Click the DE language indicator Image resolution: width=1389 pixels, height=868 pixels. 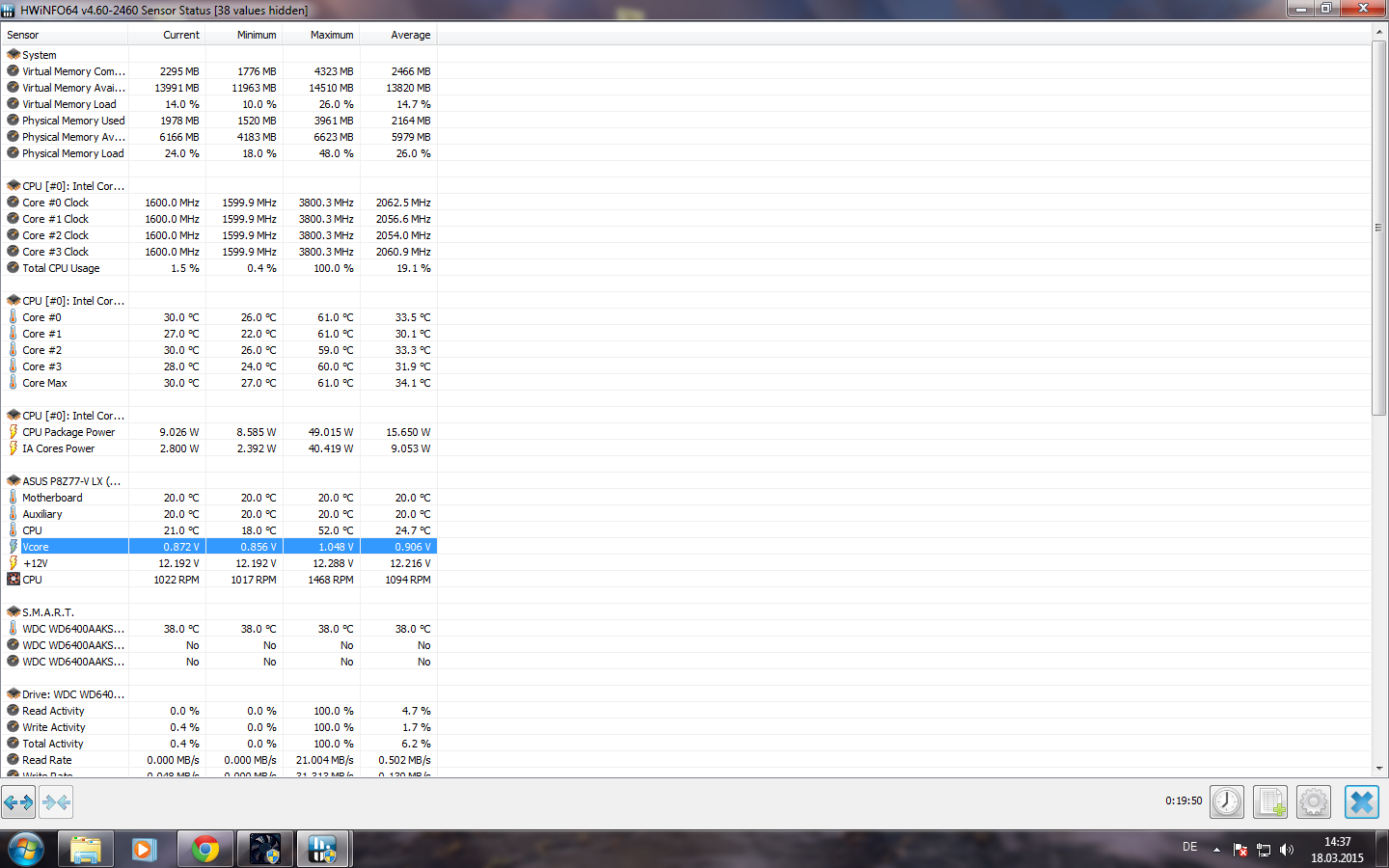[1189, 847]
